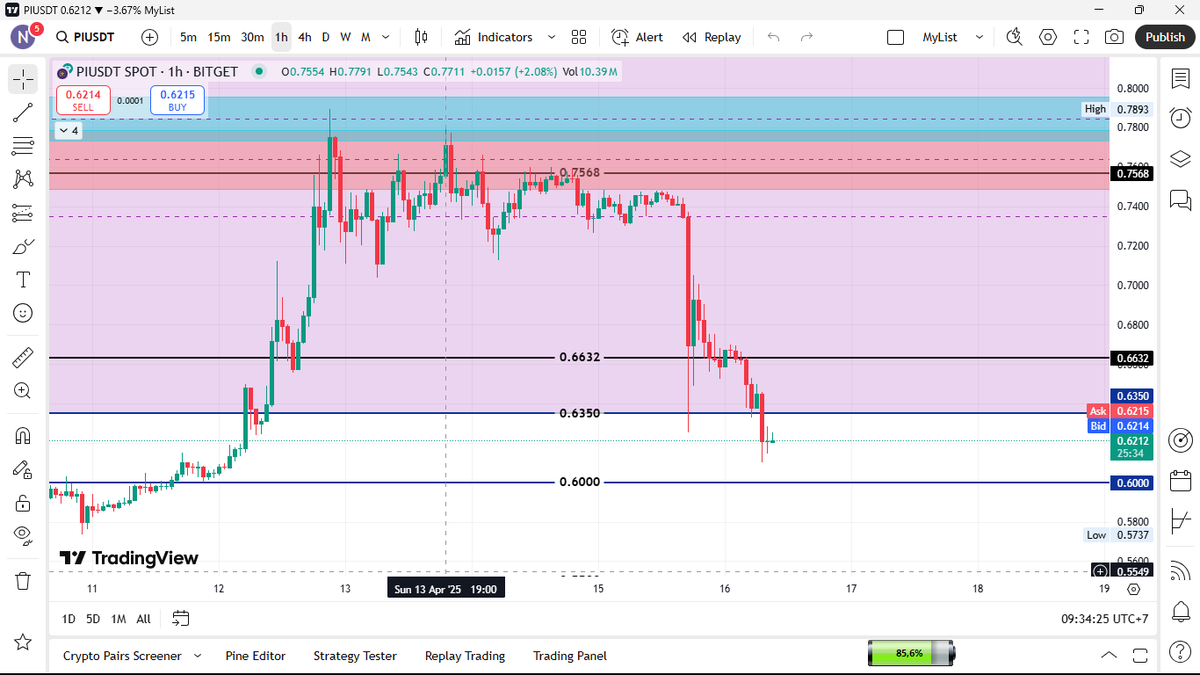Open the Trading Panel tab

[x=570, y=656]
